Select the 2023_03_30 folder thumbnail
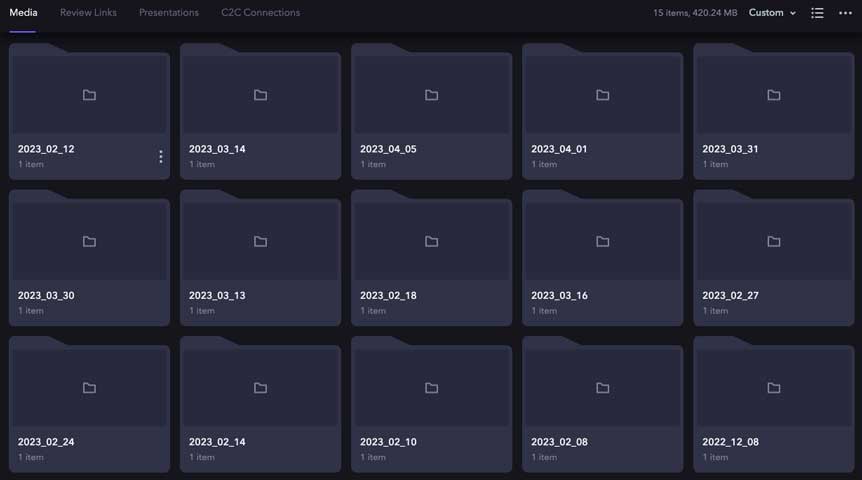862x480 pixels. pos(89,241)
